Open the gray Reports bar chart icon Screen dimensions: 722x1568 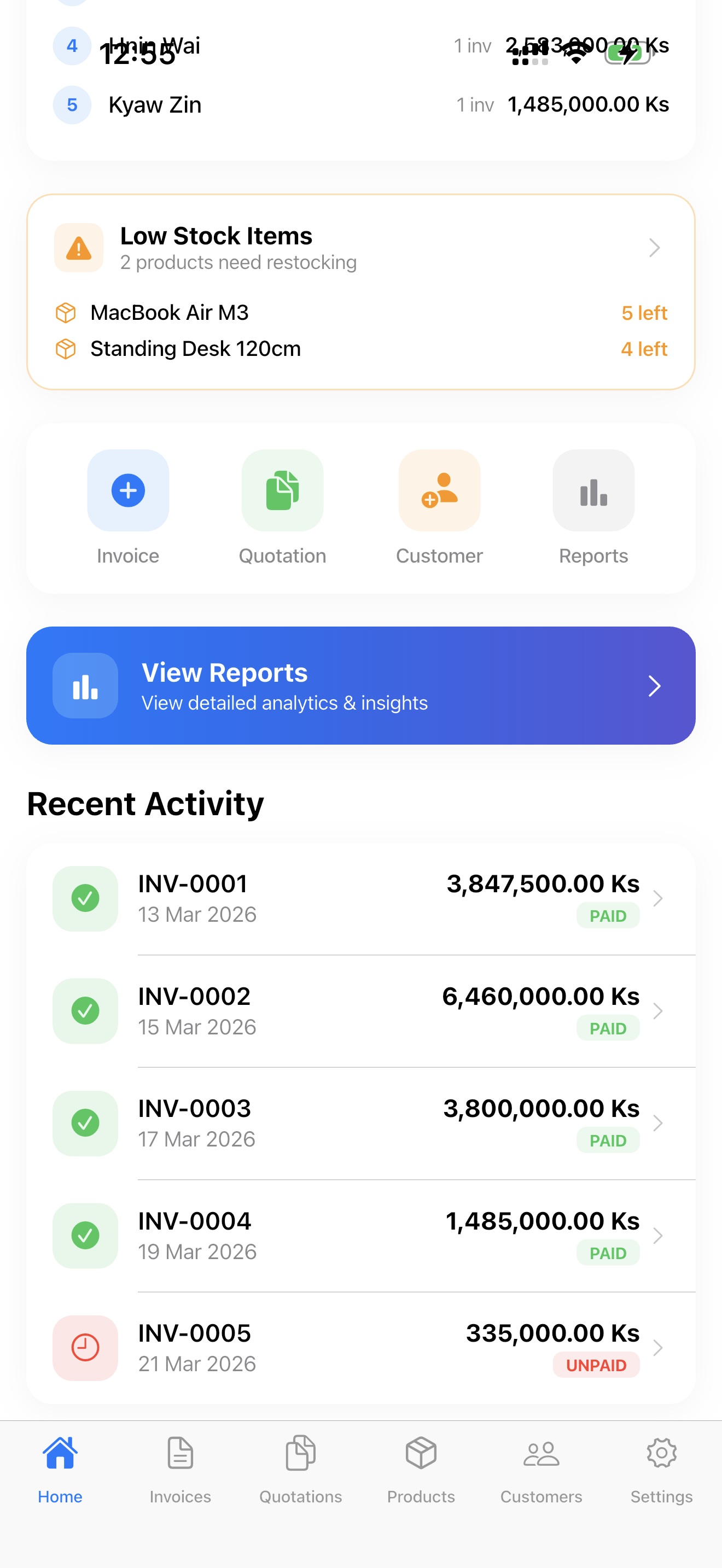(x=593, y=490)
